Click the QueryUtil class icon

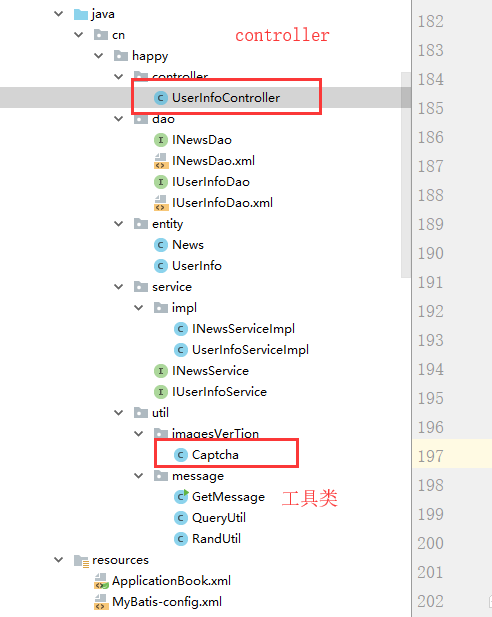point(180,517)
